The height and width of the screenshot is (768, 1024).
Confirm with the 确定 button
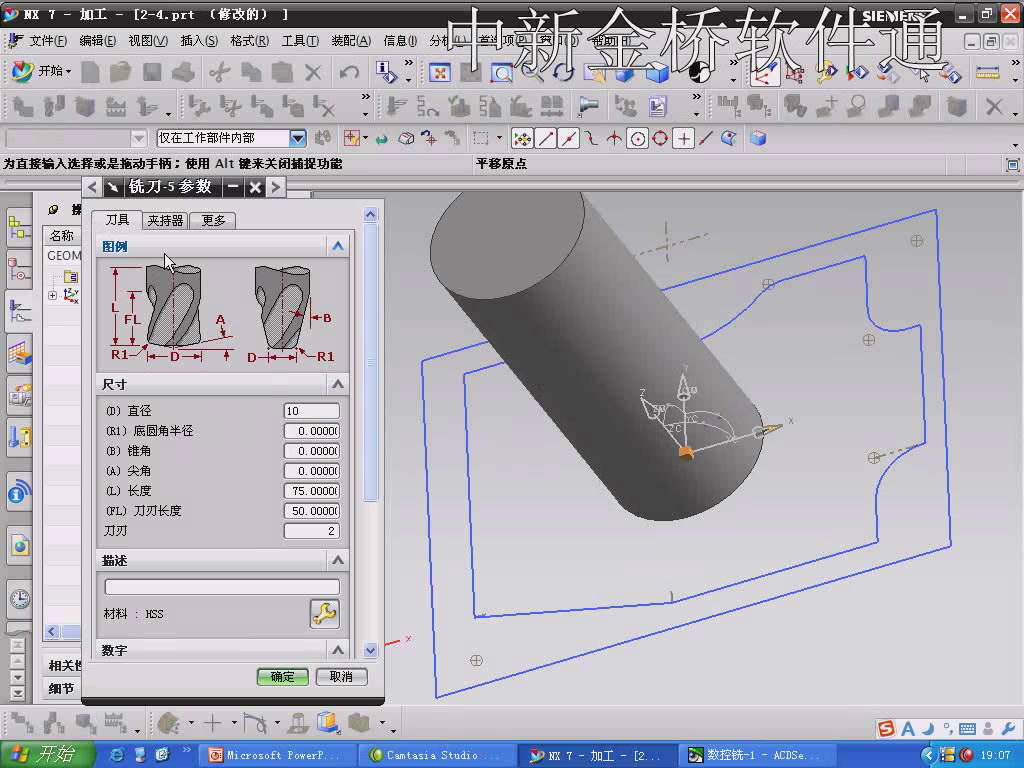tap(282, 677)
